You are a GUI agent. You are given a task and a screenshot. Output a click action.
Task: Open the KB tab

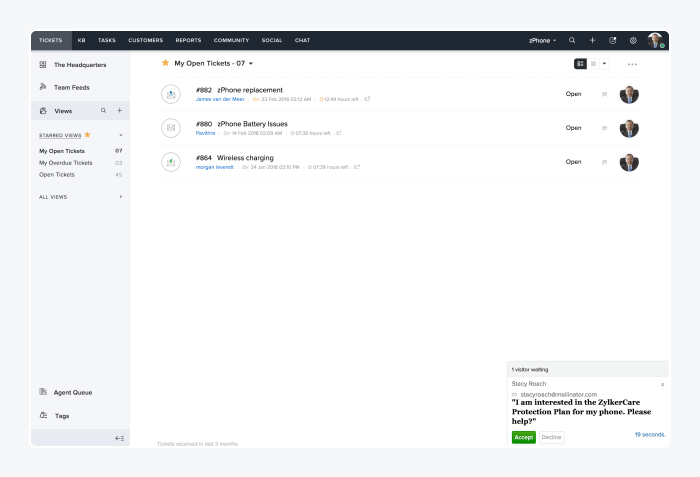click(x=81, y=40)
